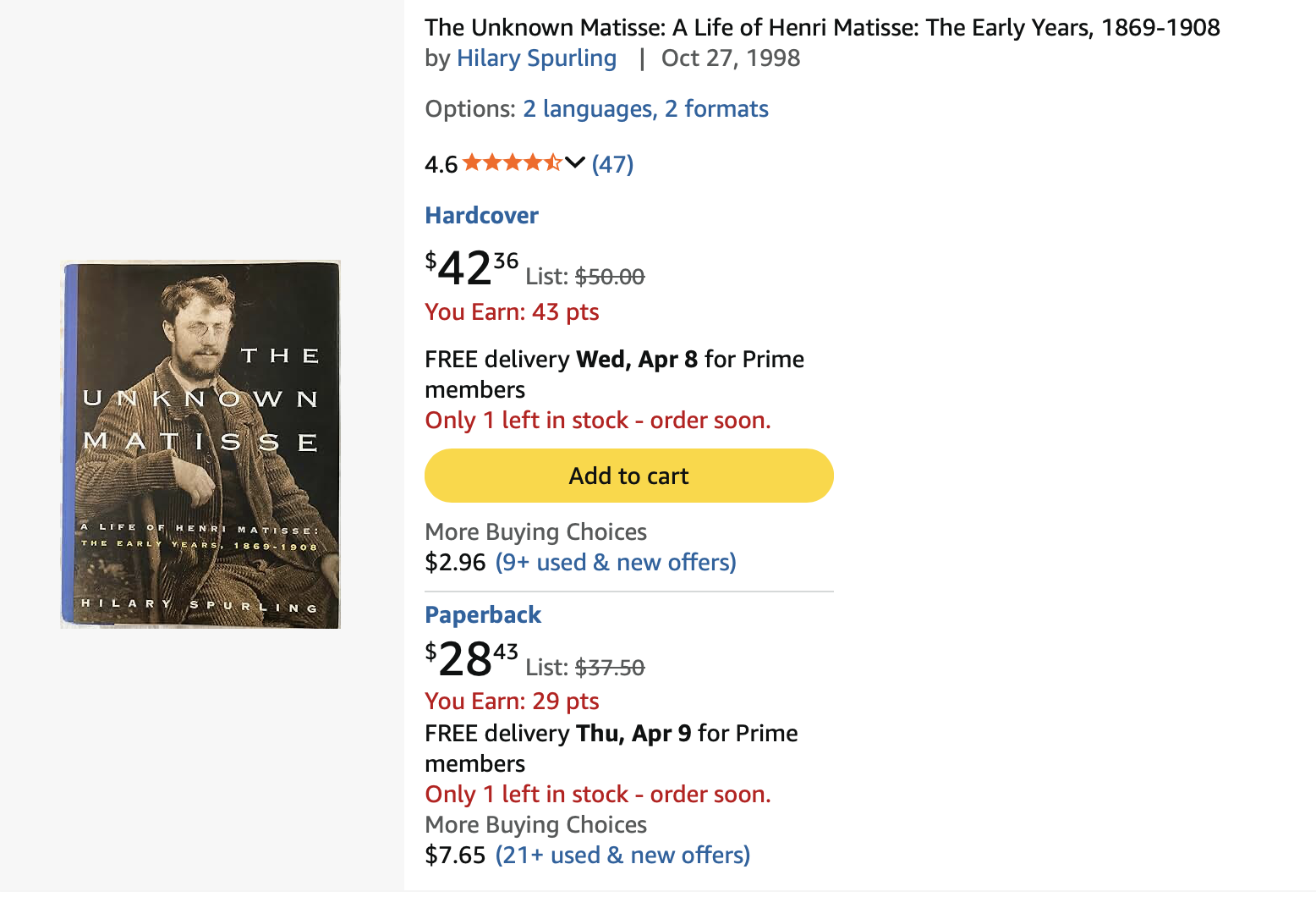
Task: Click the hardcover price $42.36
Action: (x=471, y=268)
